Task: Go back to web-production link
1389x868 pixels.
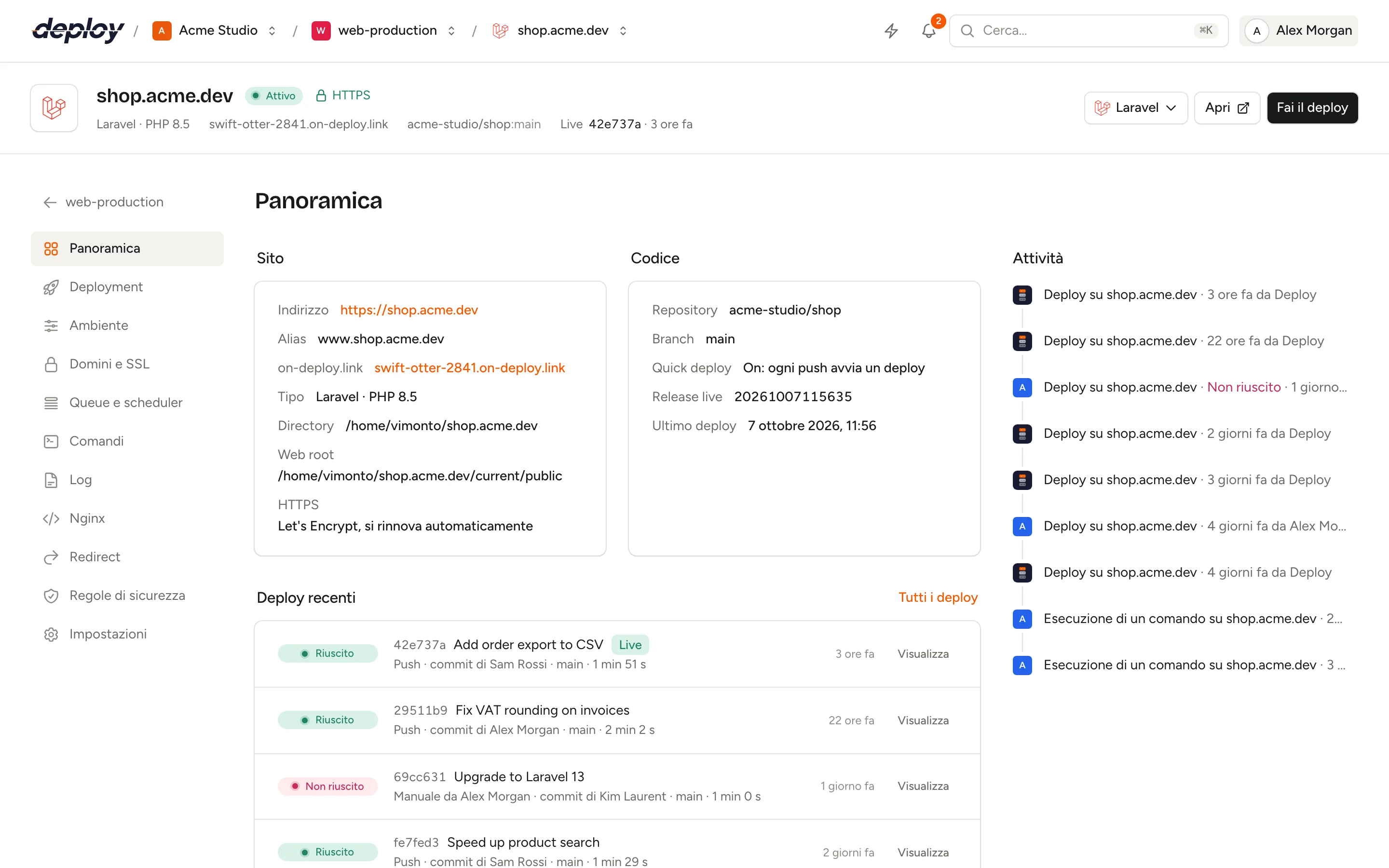Action: pyautogui.click(x=103, y=202)
